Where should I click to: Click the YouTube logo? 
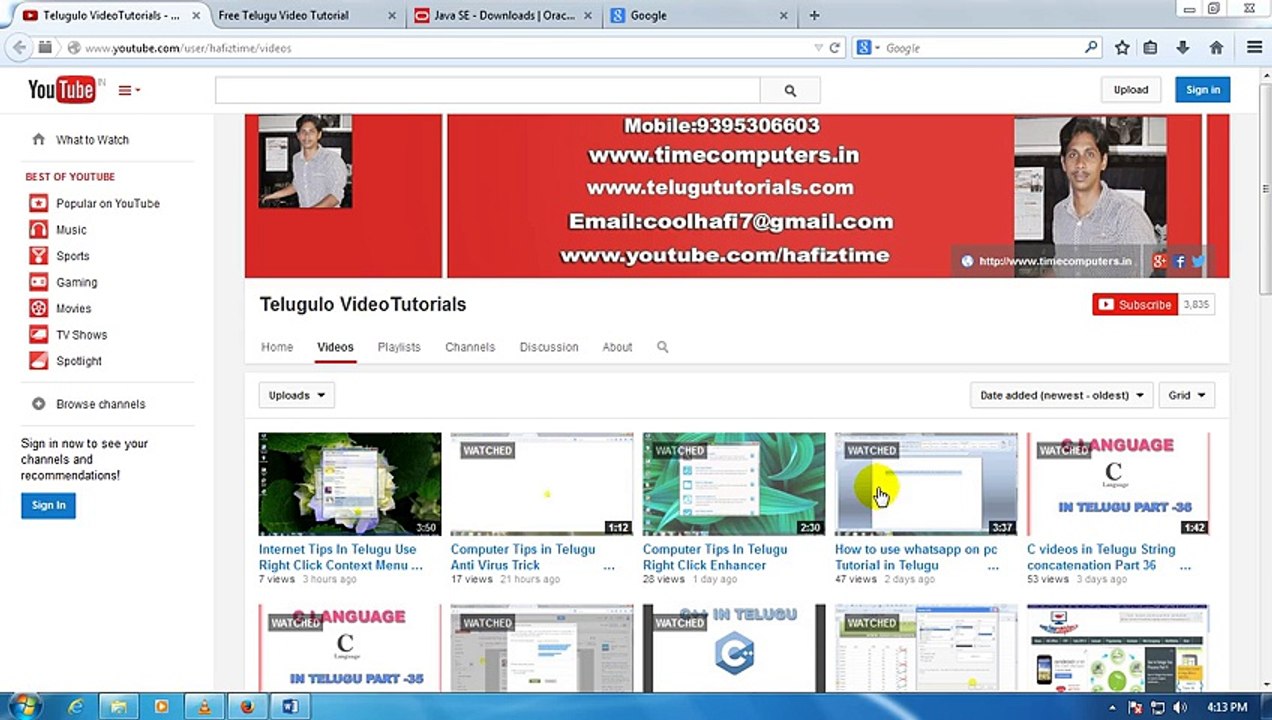pos(62,90)
